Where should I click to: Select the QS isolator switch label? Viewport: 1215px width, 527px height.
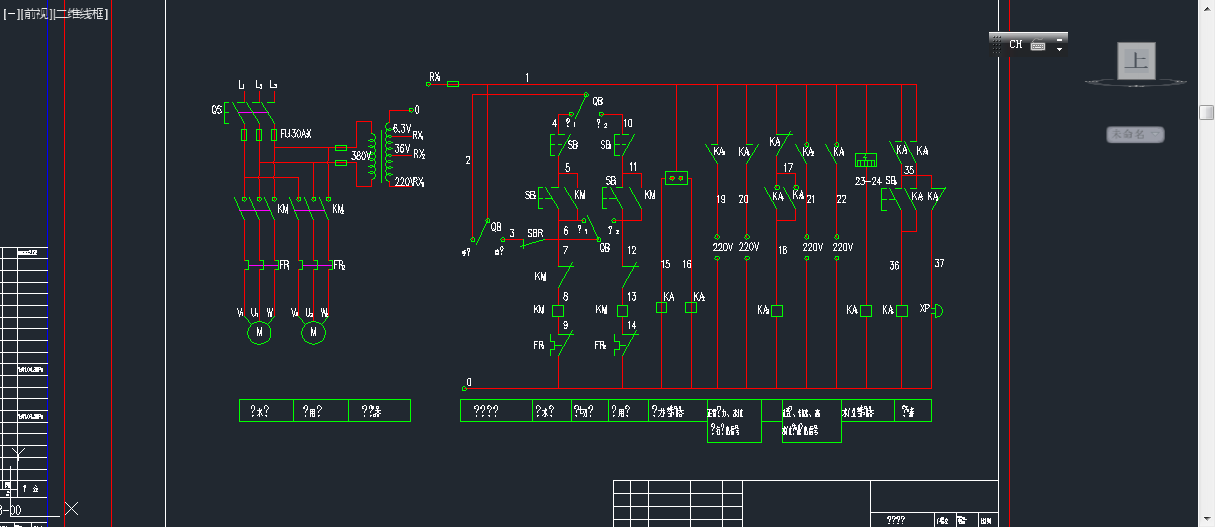pos(217,110)
